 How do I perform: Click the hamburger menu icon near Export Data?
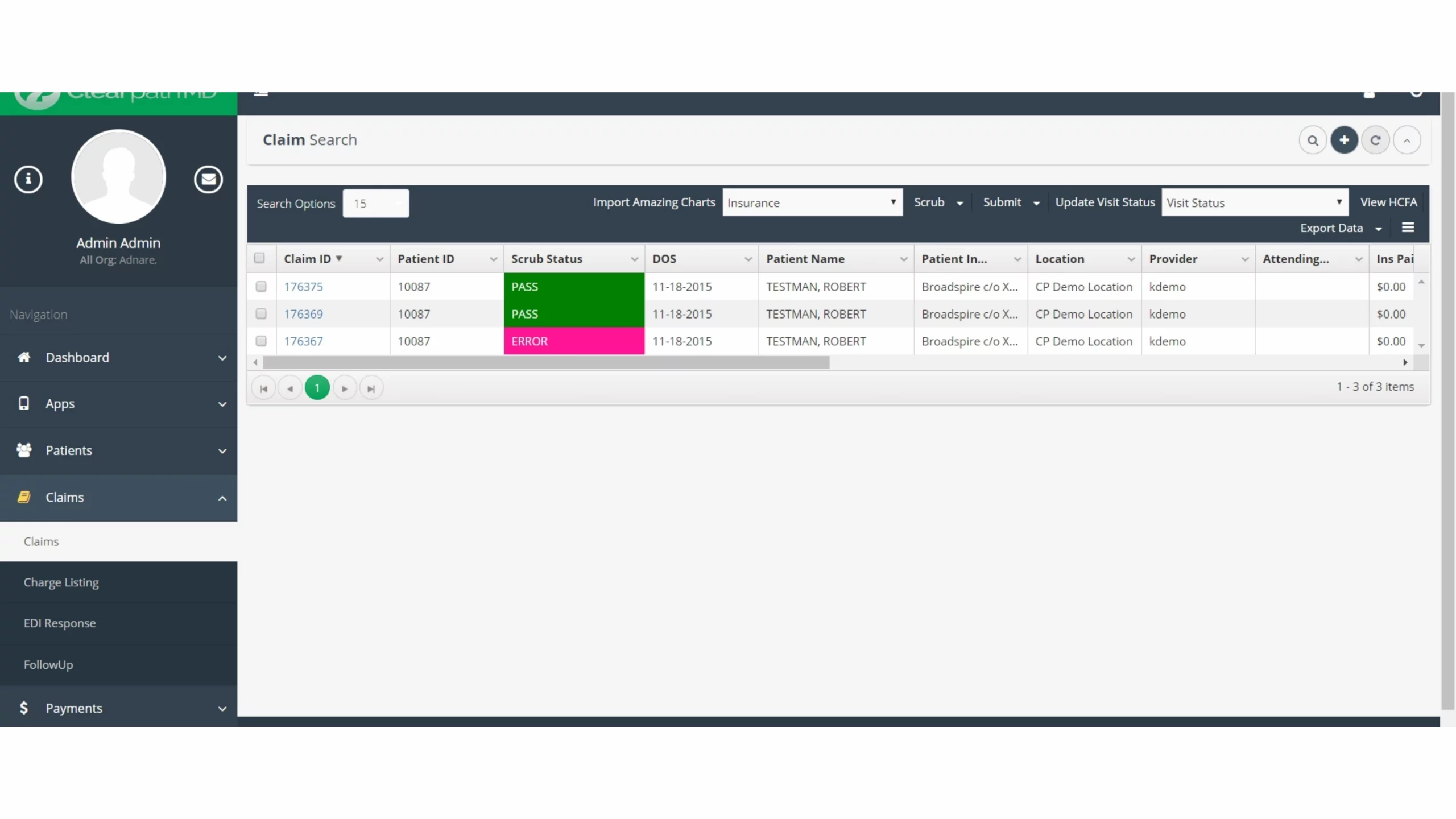(x=1408, y=228)
